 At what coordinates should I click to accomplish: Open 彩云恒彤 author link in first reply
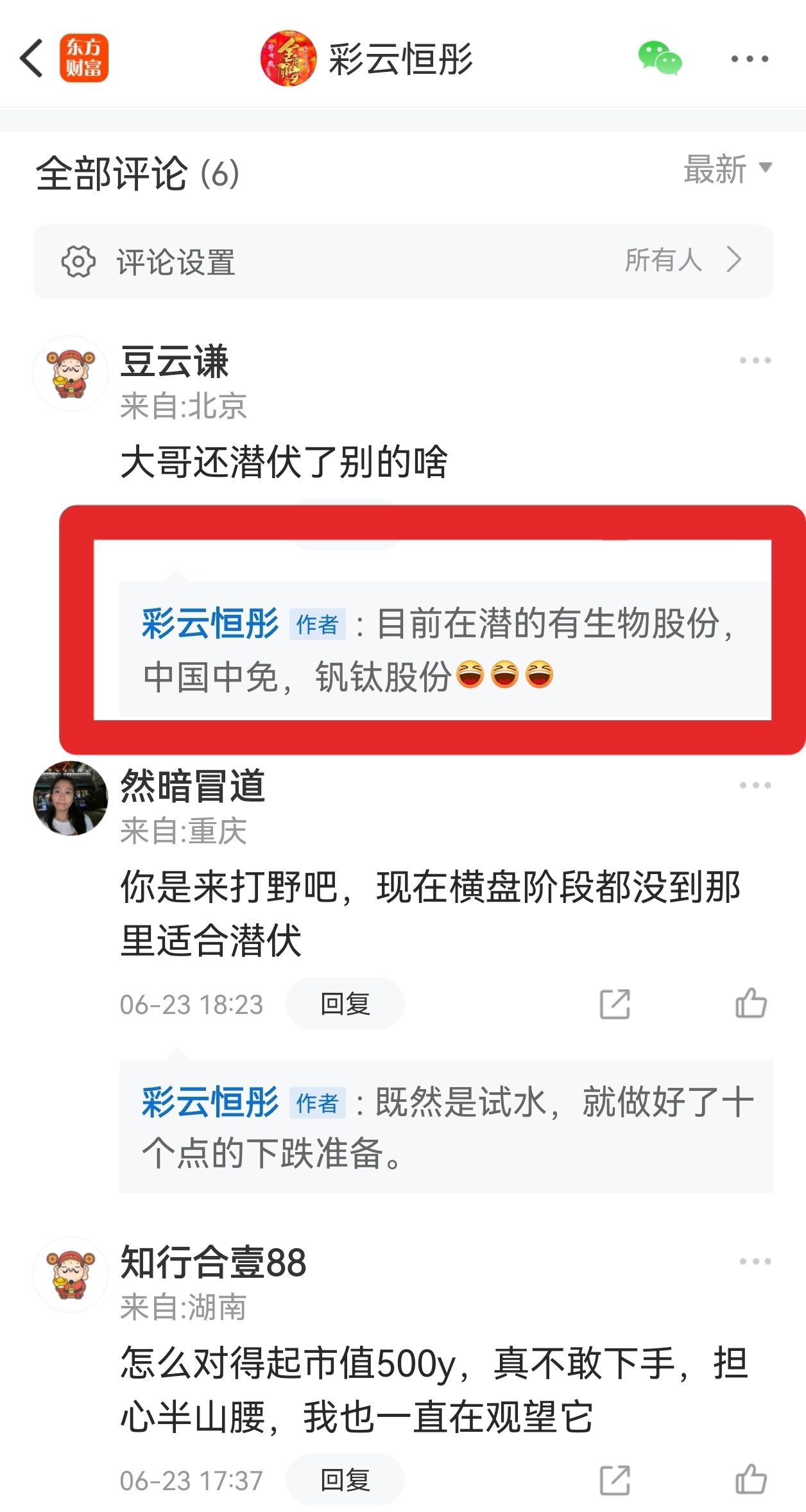210,623
